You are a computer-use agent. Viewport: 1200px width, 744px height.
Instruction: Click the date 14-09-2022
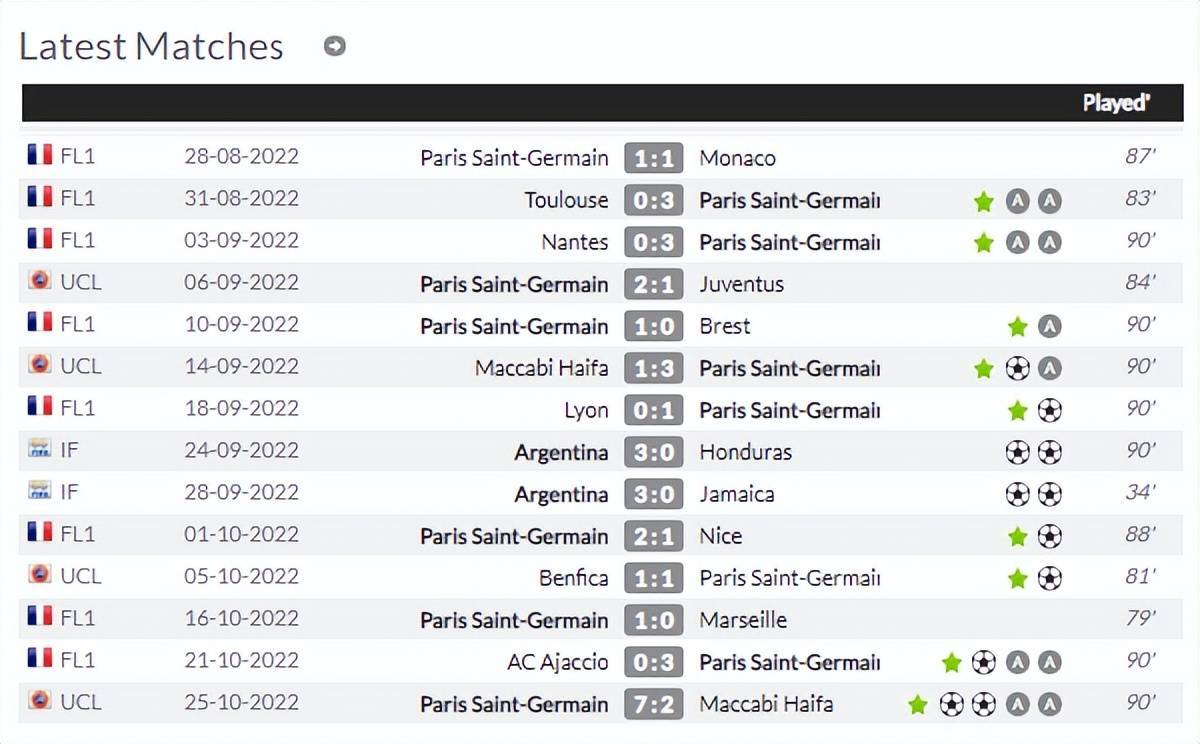pyautogui.click(x=241, y=366)
